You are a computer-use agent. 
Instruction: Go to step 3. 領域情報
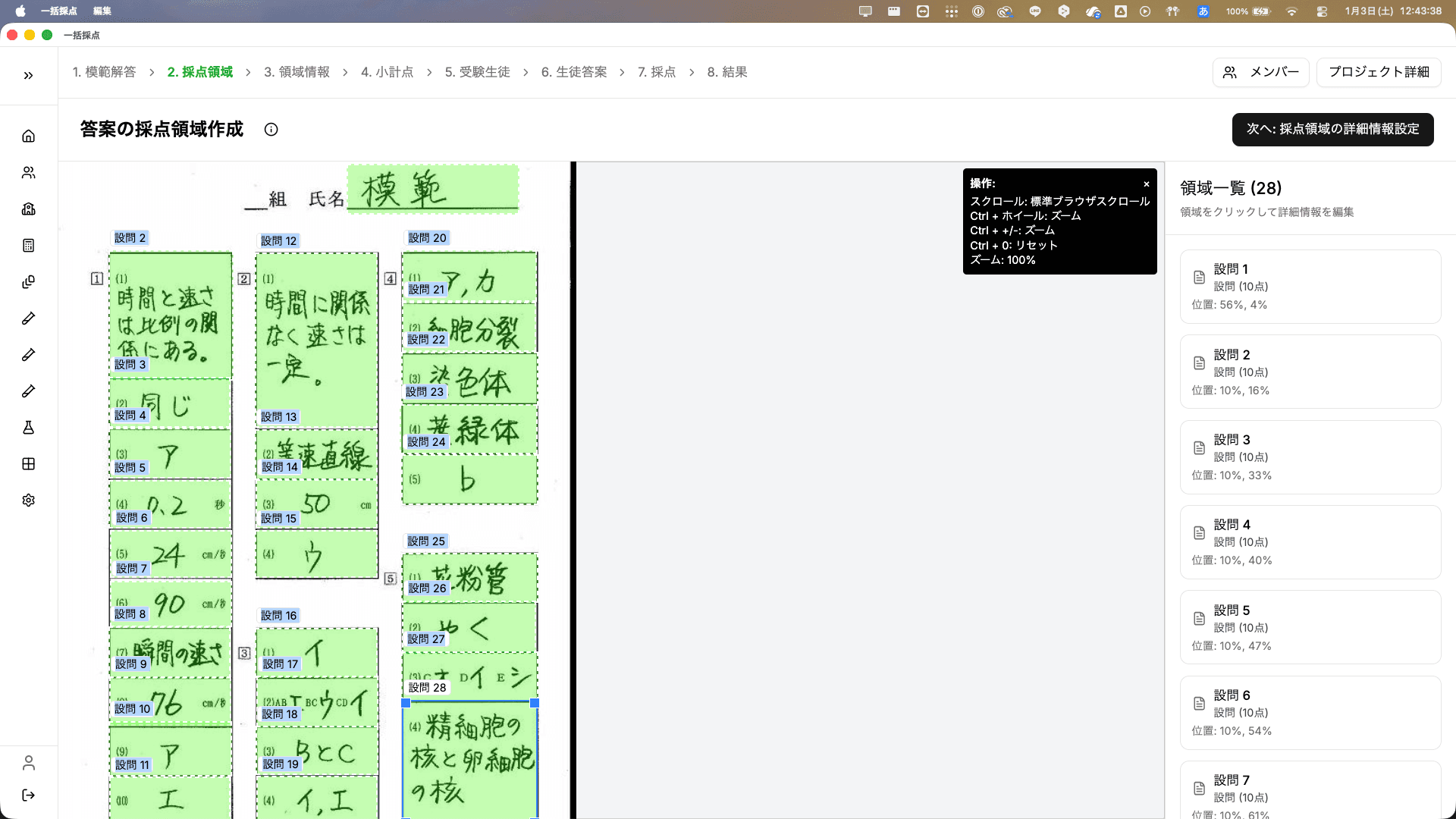click(297, 72)
